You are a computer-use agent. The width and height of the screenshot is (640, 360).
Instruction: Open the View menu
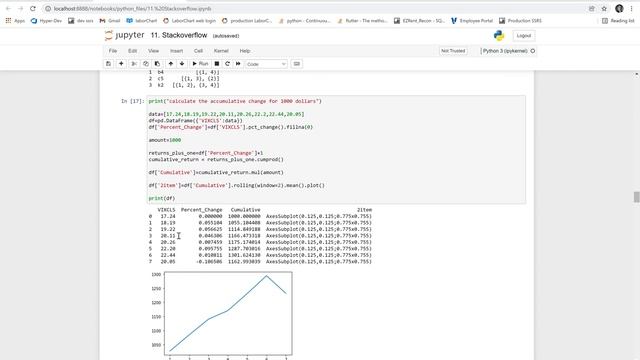(153, 51)
